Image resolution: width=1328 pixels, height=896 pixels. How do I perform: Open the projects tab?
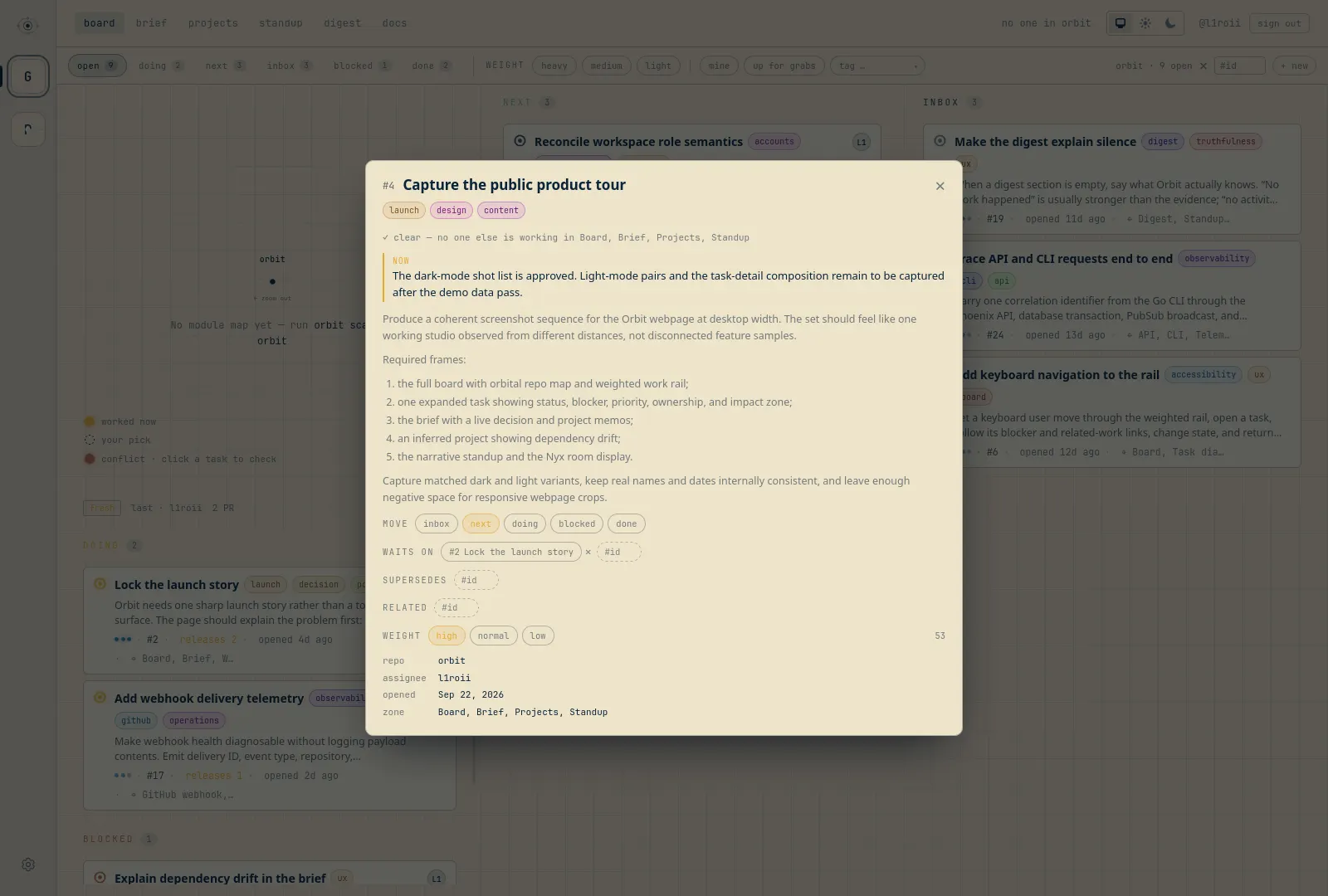pos(212,23)
